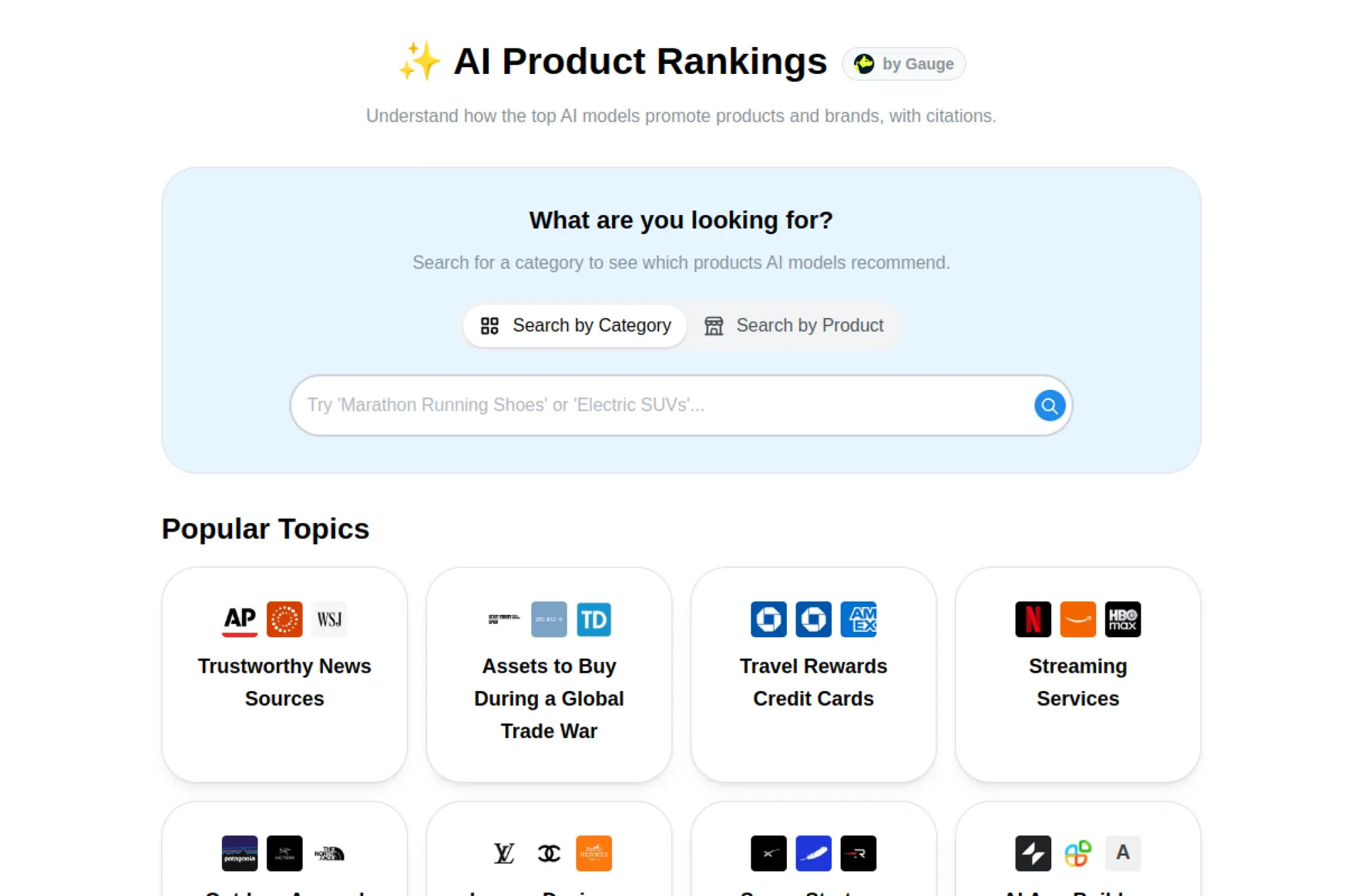Click the Netflix icon
The image size is (1345, 896).
1033,618
